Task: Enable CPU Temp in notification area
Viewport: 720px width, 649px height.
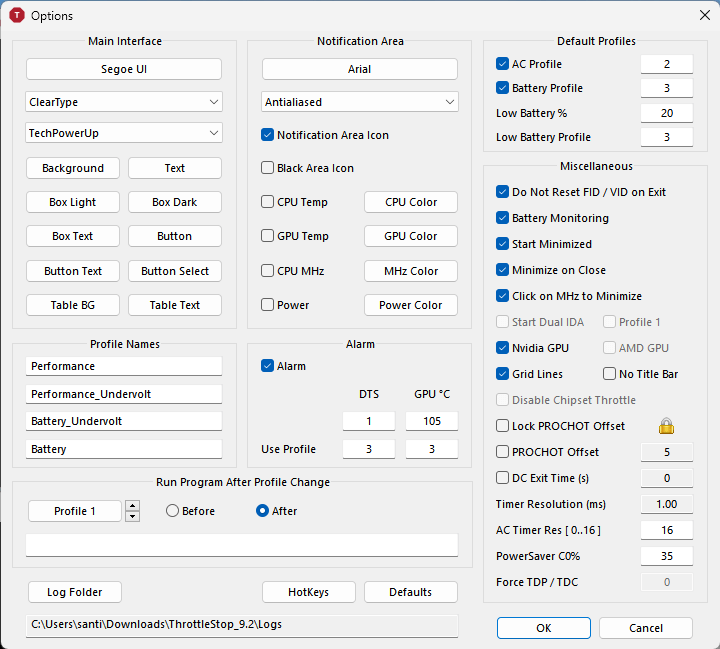Action: (x=267, y=202)
